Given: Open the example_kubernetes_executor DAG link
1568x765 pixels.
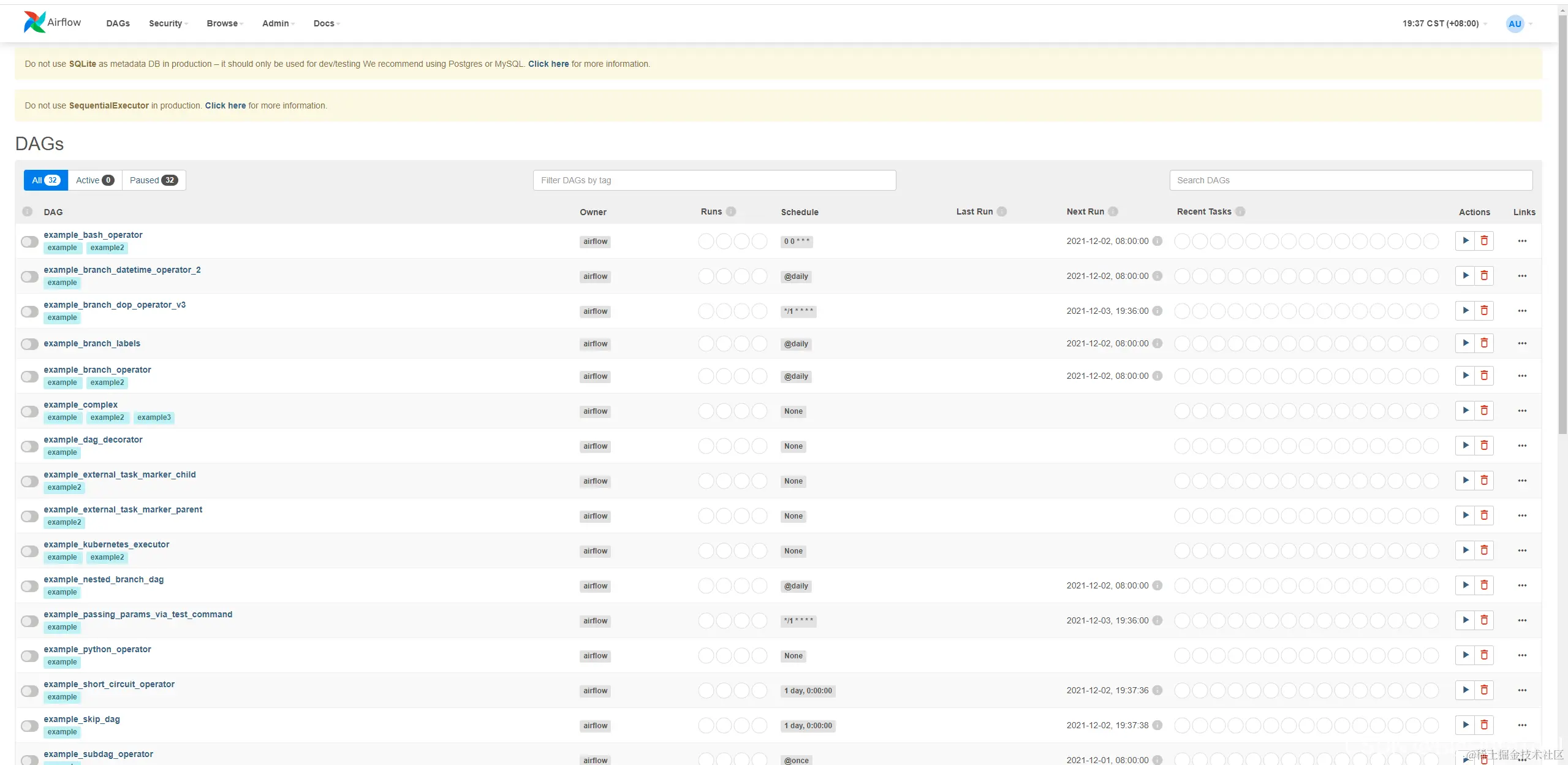Looking at the screenshot, I should 106,544.
